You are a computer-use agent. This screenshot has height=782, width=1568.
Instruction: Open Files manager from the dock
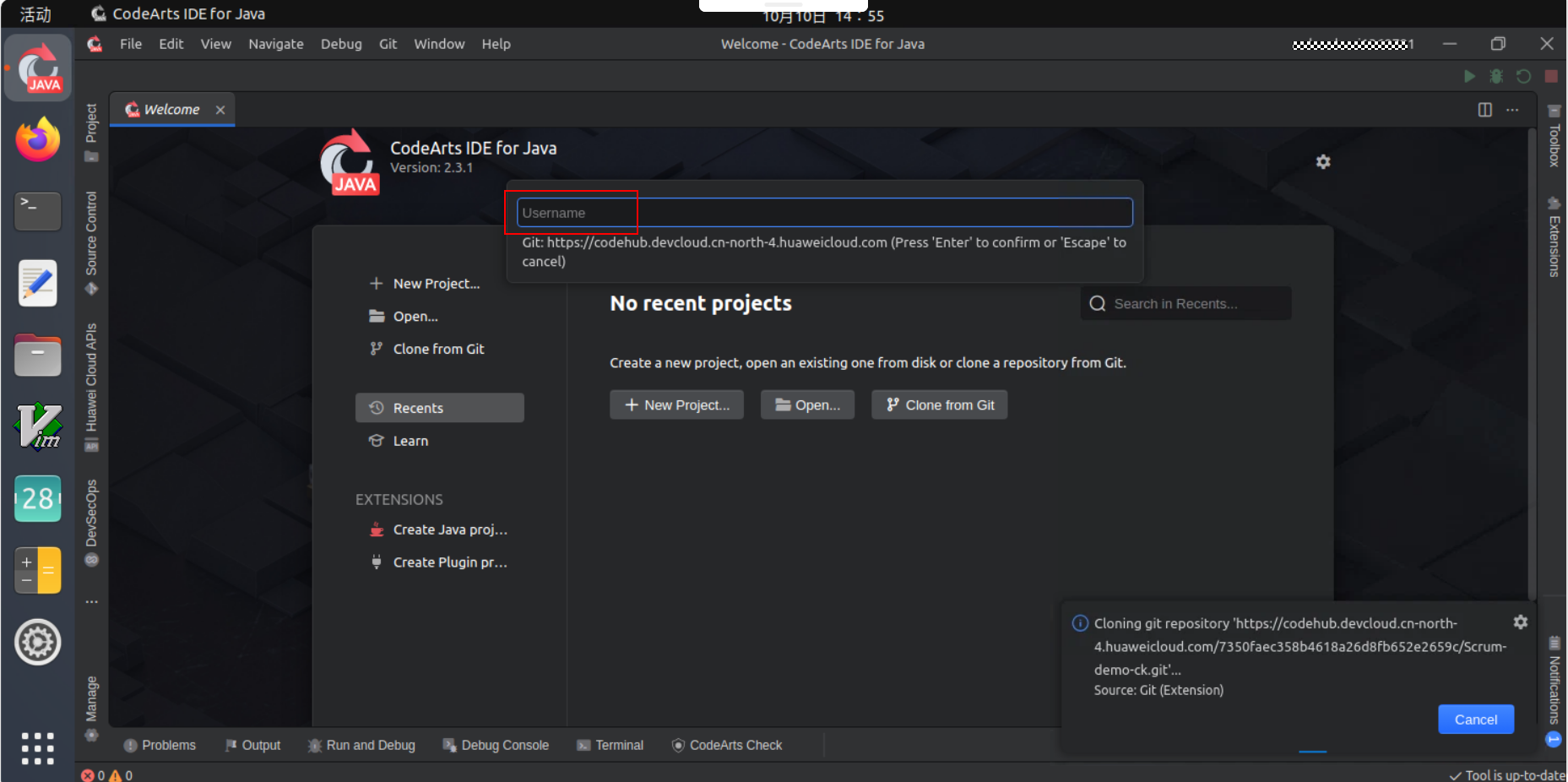pyautogui.click(x=38, y=355)
